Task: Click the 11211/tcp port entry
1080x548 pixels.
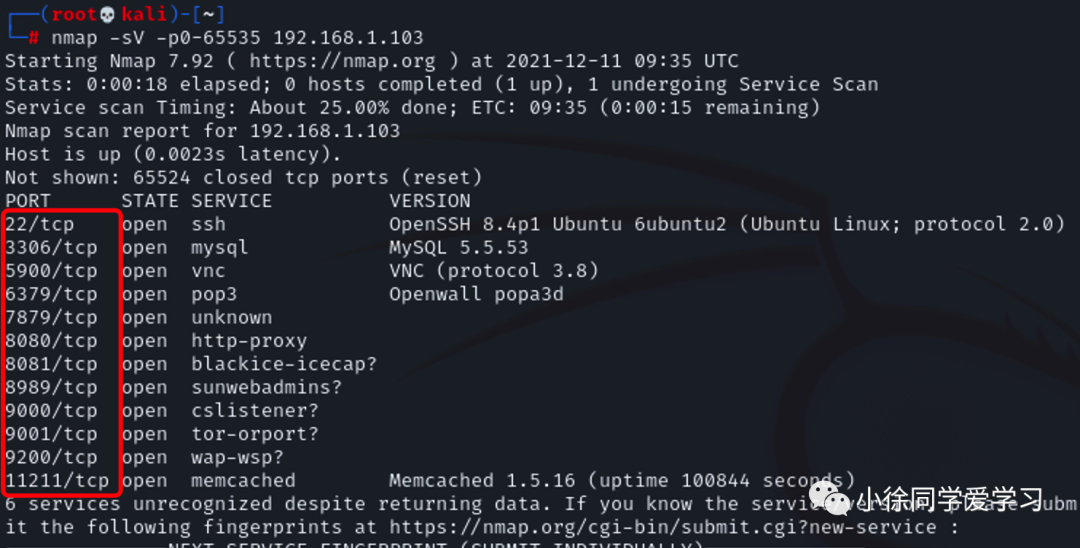Action: [x=57, y=481]
